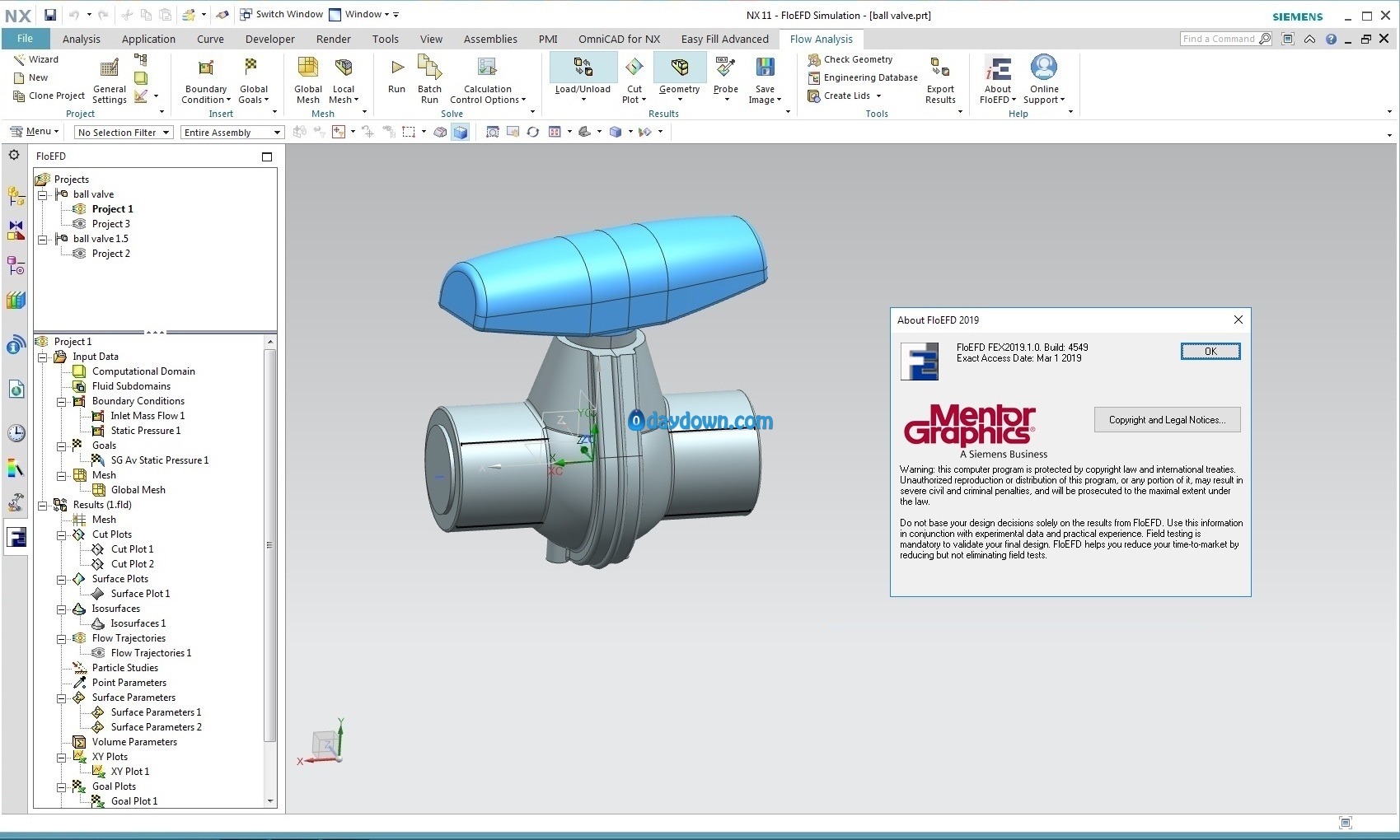Open Engineering Database
Screen dimensions: 1400x840
click(x=863, y=77)
